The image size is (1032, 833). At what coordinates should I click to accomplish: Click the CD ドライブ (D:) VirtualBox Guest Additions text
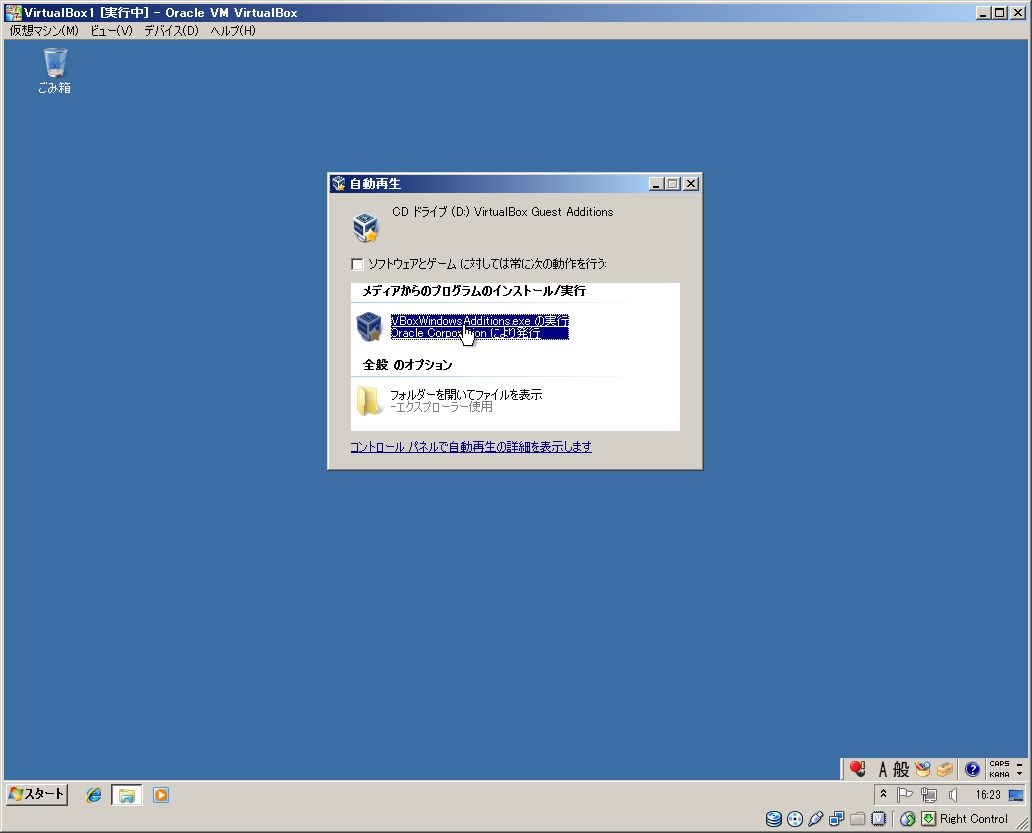(503, 212)
